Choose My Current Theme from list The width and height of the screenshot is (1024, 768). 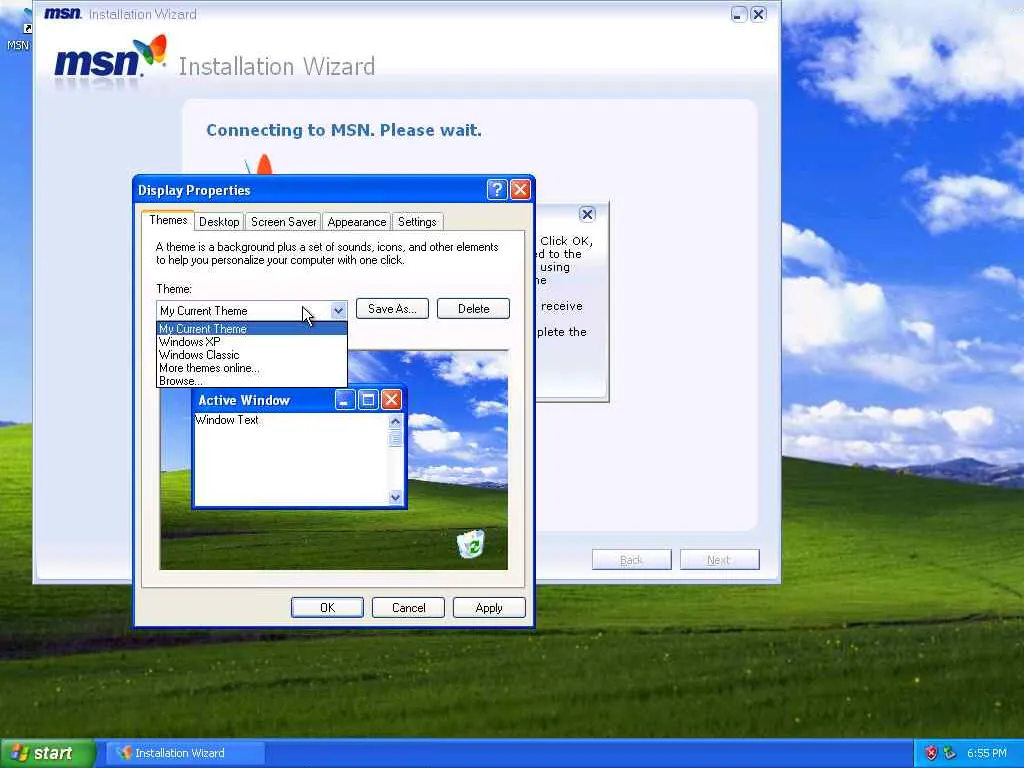[x=251, y=328]
